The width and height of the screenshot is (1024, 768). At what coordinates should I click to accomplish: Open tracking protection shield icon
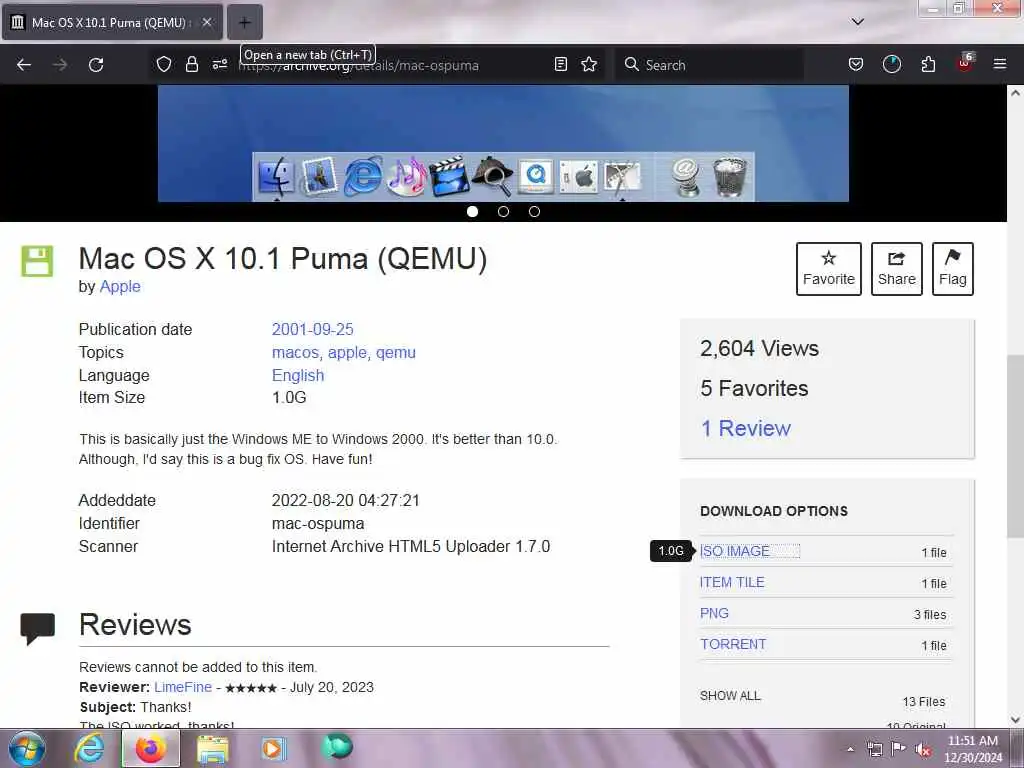164,64
